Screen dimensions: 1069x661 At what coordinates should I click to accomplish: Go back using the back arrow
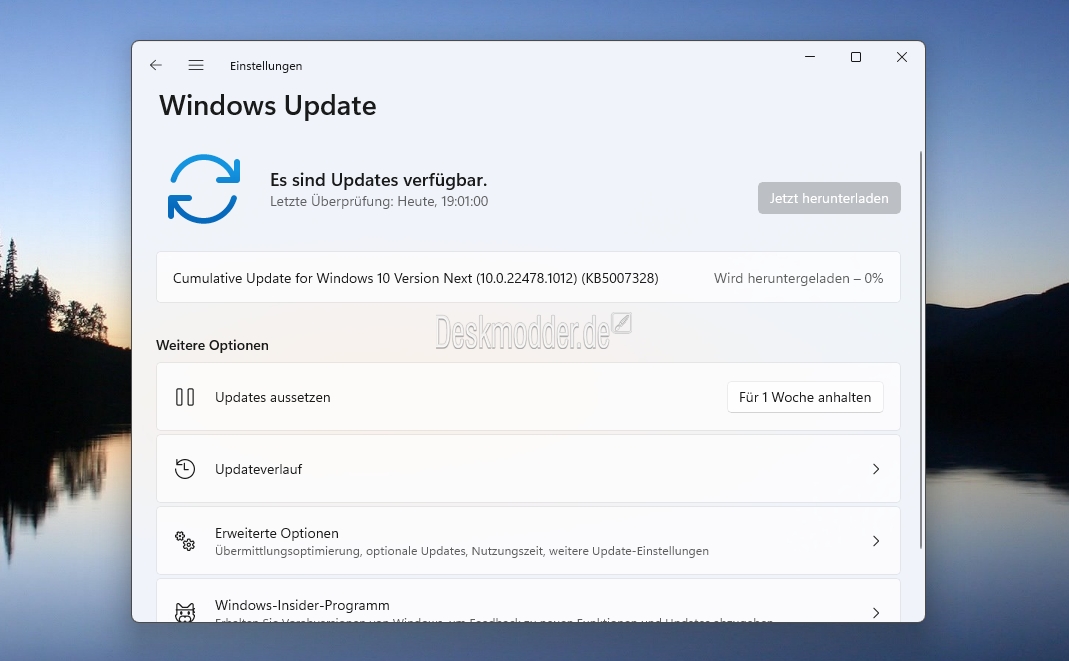coord(156,65)
